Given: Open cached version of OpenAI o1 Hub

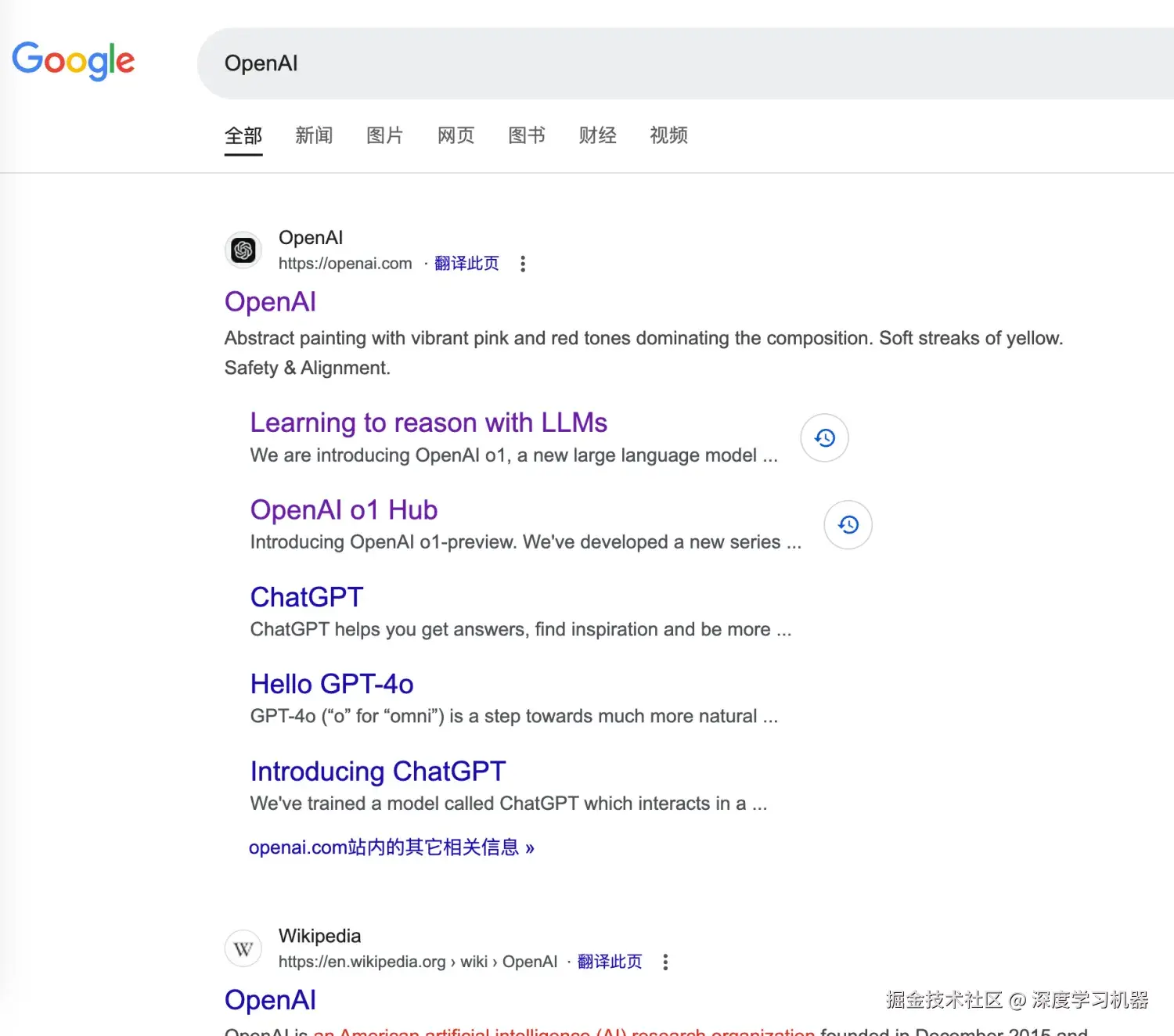Looking at the screenshot, I should tap(848, 525).
